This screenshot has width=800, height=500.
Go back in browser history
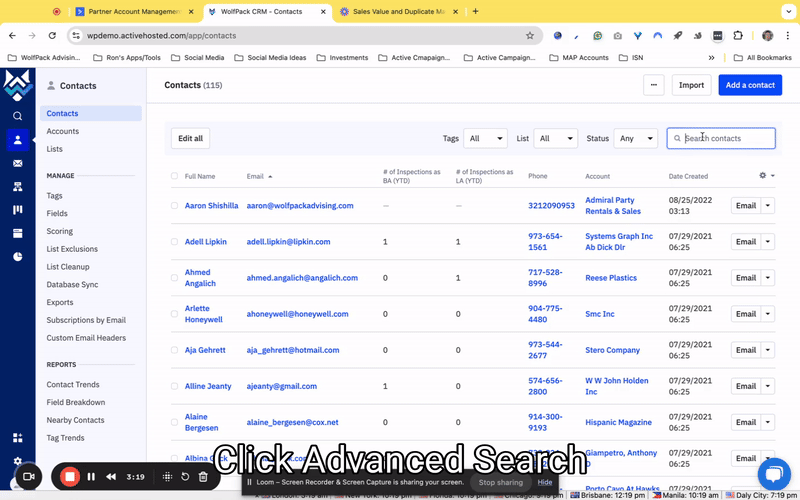pos(12,36)
